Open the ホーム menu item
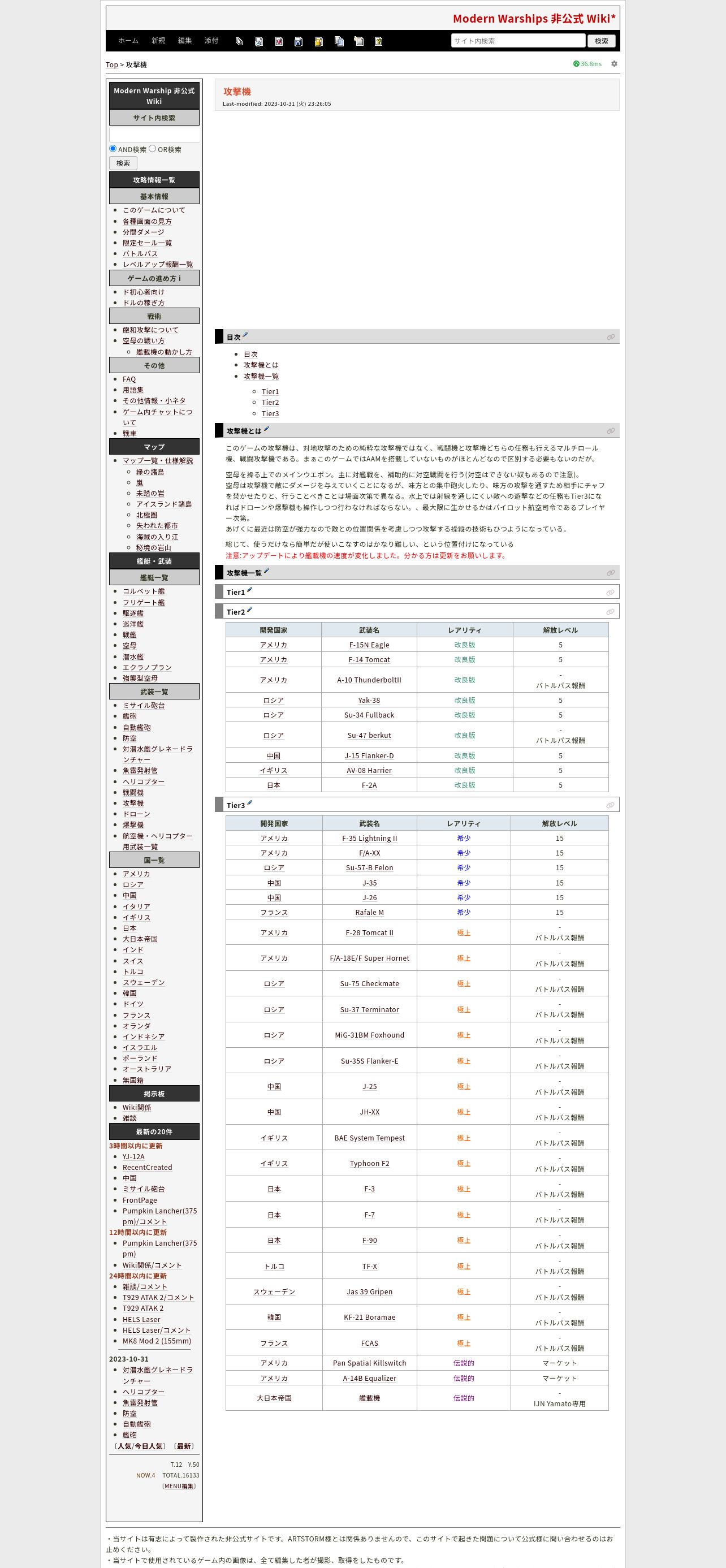Image resolution: width=726 pixels, height=1568 pixels. point(128,41)
